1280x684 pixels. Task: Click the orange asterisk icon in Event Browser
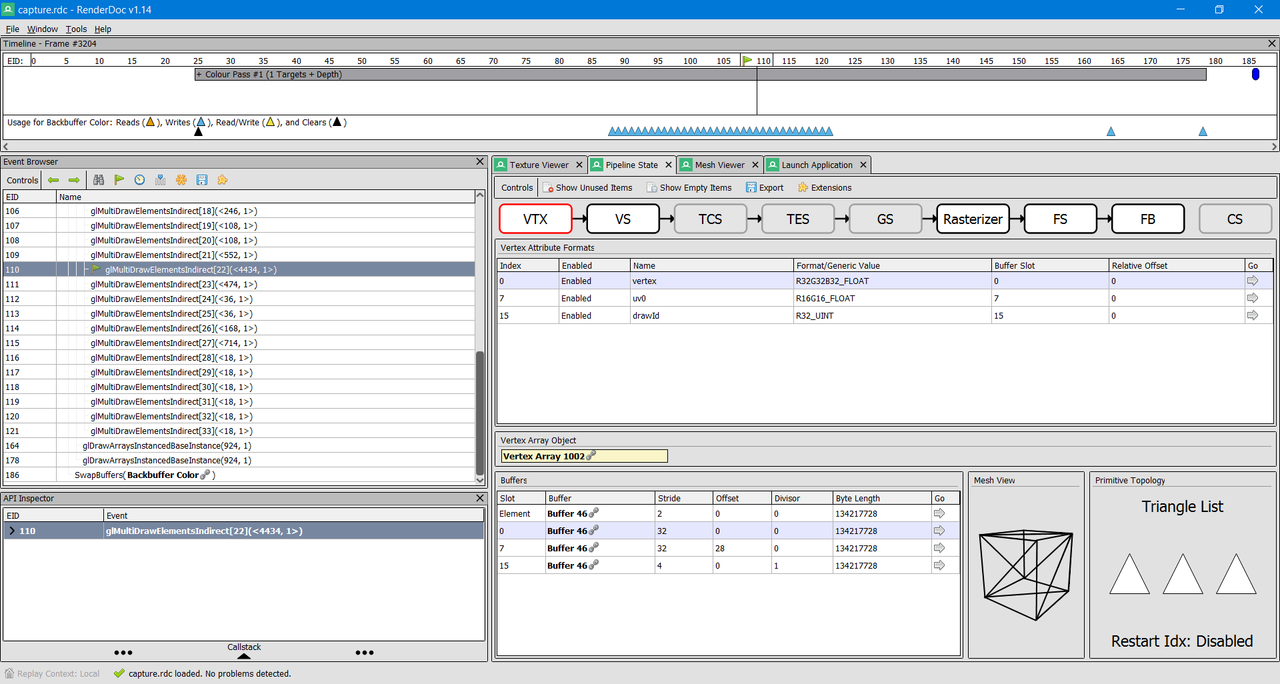[181, 180]
